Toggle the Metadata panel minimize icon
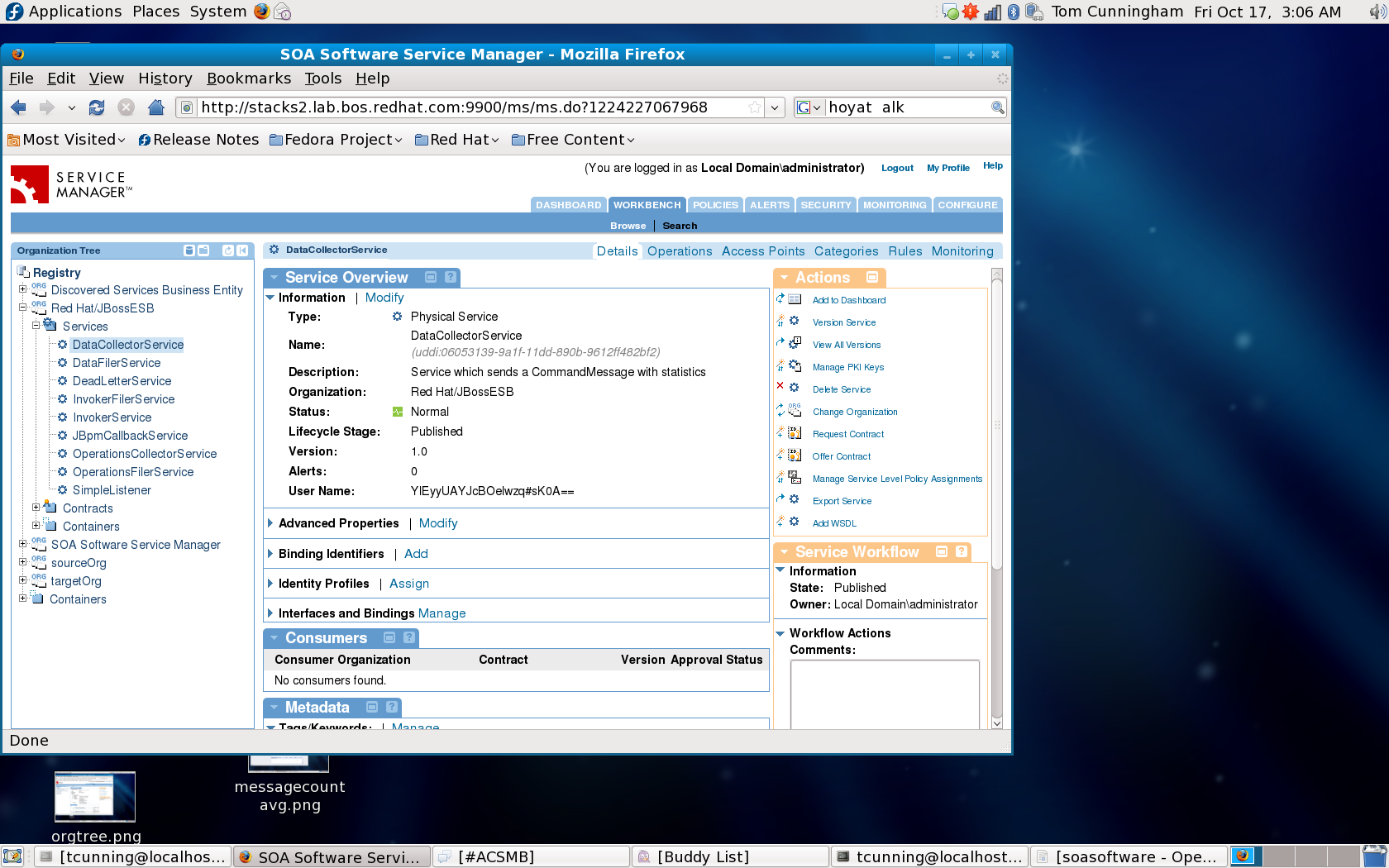The image size is (1389, 868). tap(372, 708)
